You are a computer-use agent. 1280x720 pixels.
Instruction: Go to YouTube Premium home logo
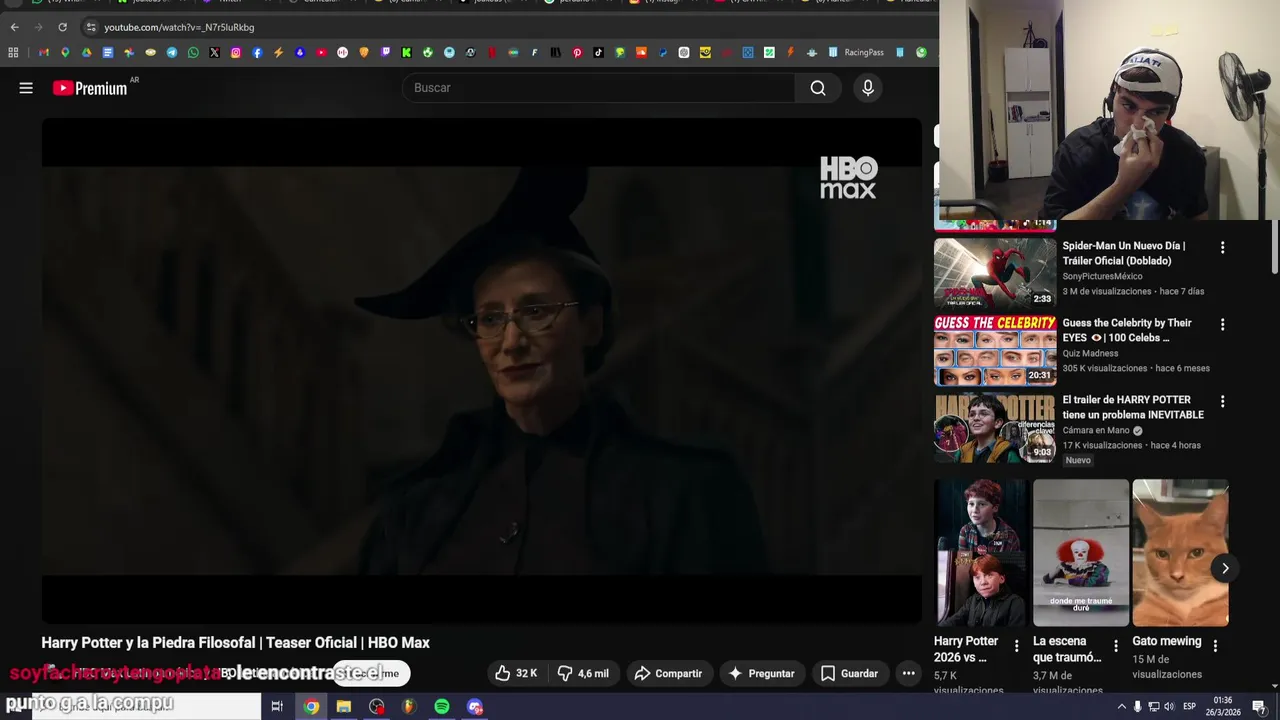91,88
